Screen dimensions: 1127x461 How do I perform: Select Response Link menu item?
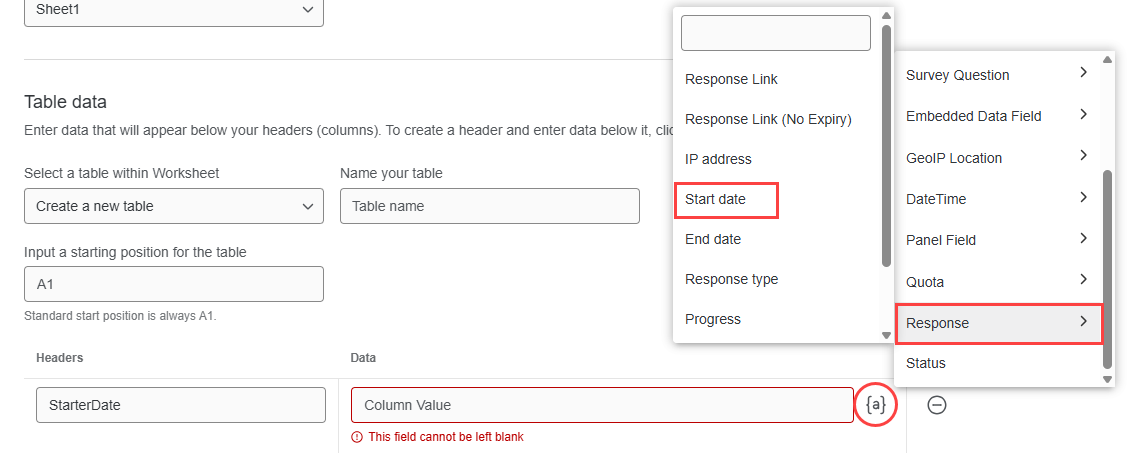[732, 79]
